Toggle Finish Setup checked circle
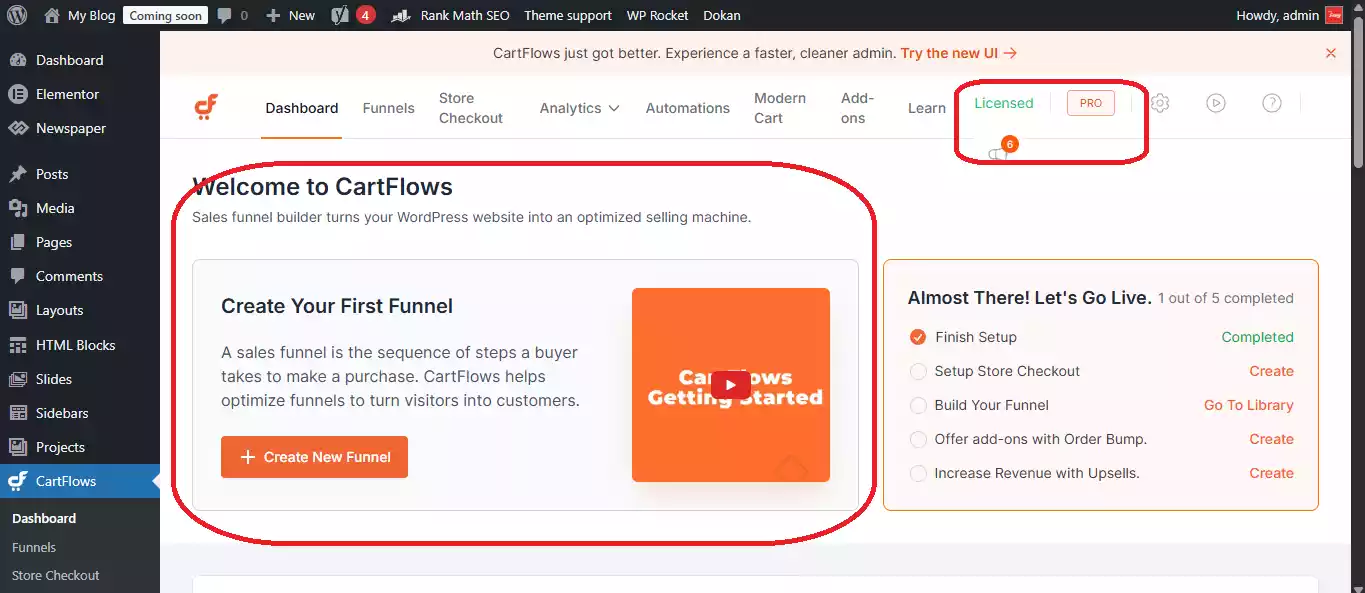The width and height of the screenshot is (1365, 593). click(918, 337)
